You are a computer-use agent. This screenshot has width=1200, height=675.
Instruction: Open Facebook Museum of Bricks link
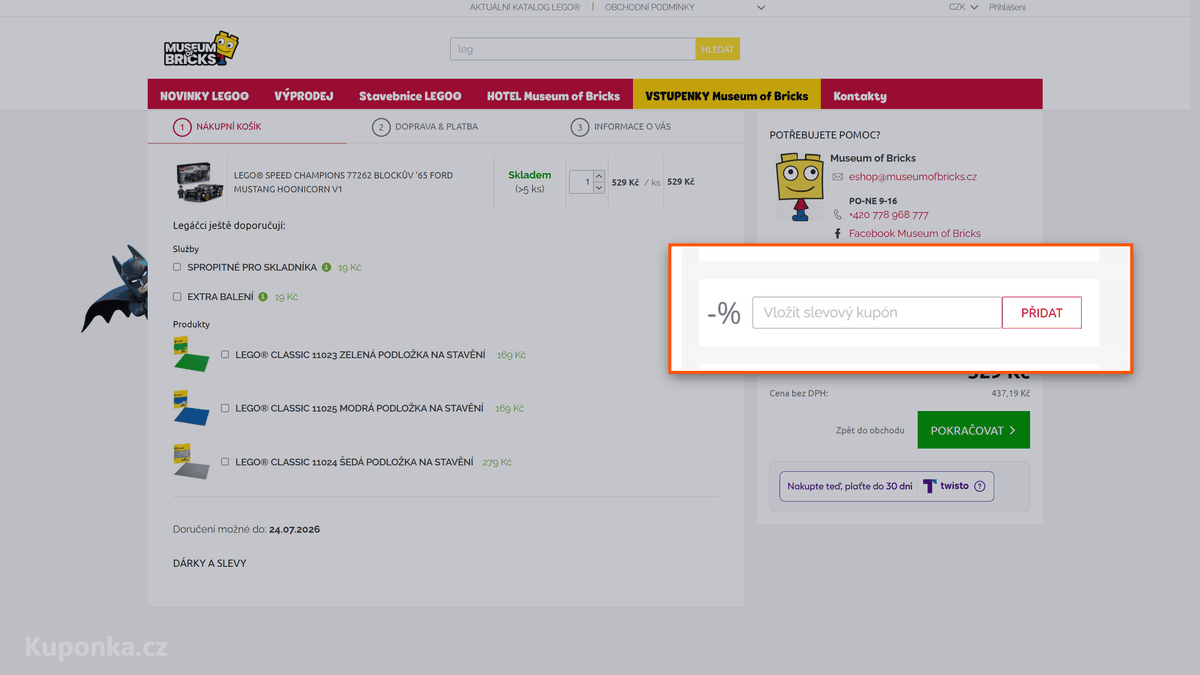click(915, 234)
